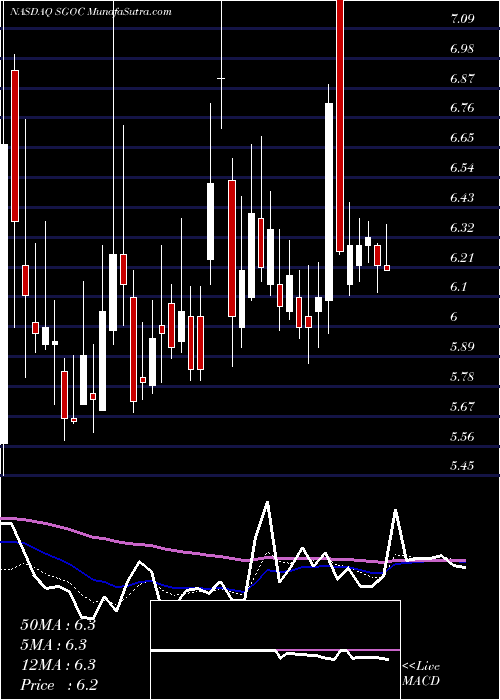This screenshot has width=500, height=700.
Task: Click the '50MA : 6.3' indicator text
Action: click(x=58, y=625)
